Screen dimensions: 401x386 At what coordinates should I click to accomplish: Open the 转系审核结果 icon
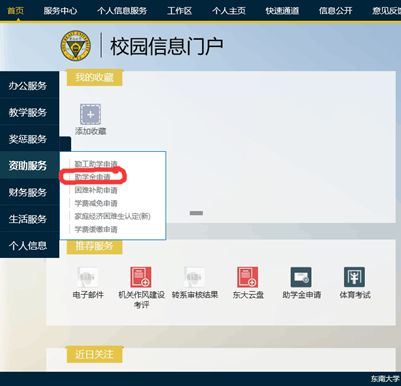click(194, 277)
